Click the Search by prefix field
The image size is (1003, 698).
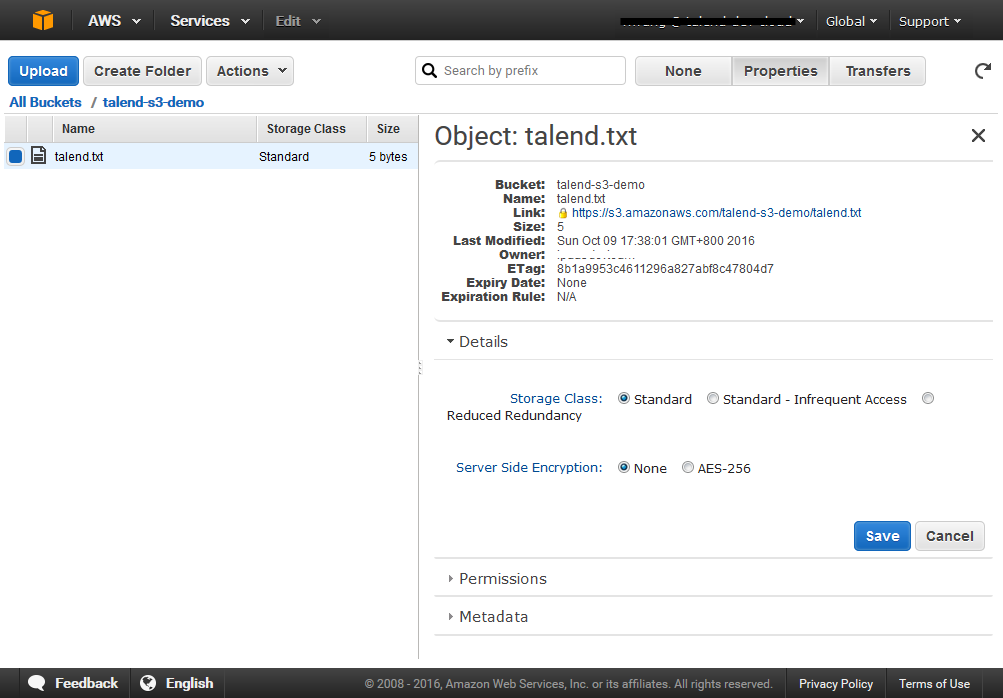click(530, 71)
